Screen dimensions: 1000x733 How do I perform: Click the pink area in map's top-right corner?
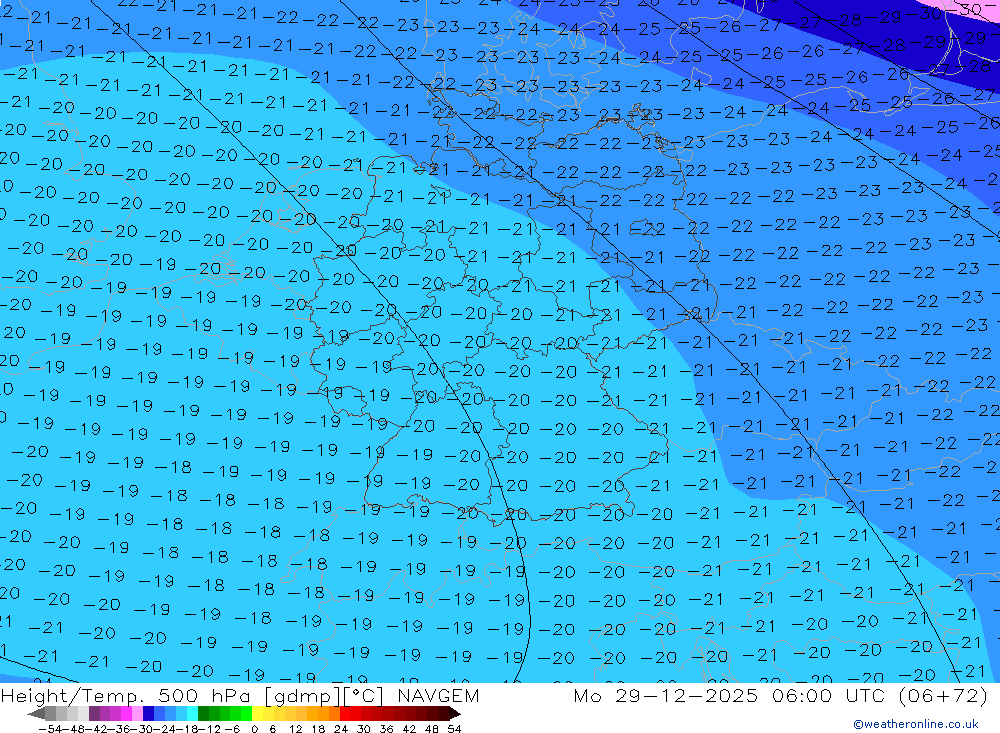(x=975, y=6)
